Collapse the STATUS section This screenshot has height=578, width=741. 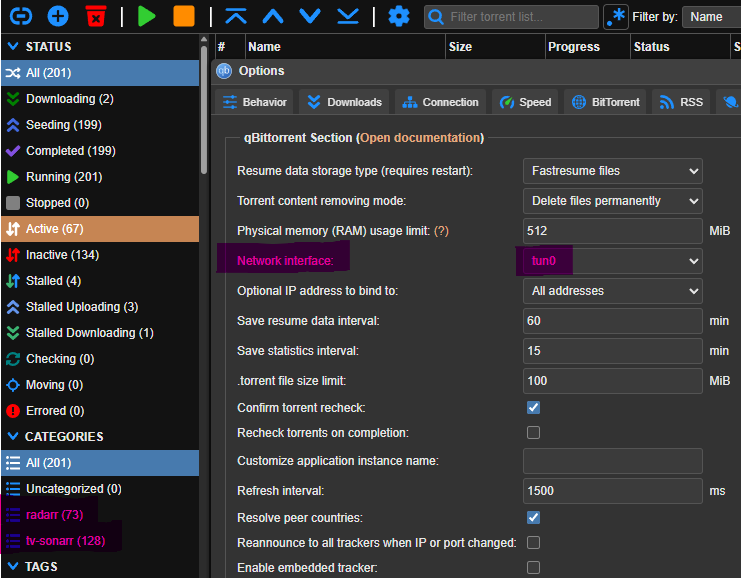point(13,46)
